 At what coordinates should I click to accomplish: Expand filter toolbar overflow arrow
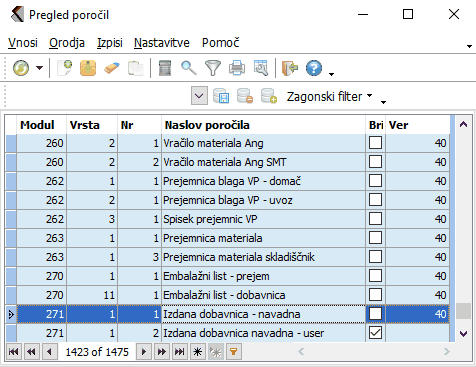pos(383,102)
